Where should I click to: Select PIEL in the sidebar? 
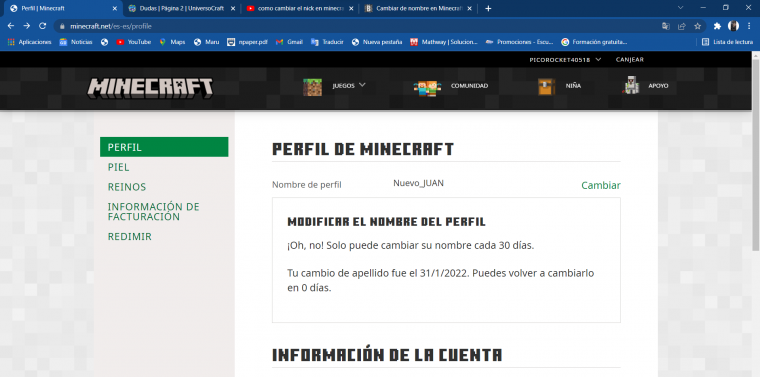[118, 167]
